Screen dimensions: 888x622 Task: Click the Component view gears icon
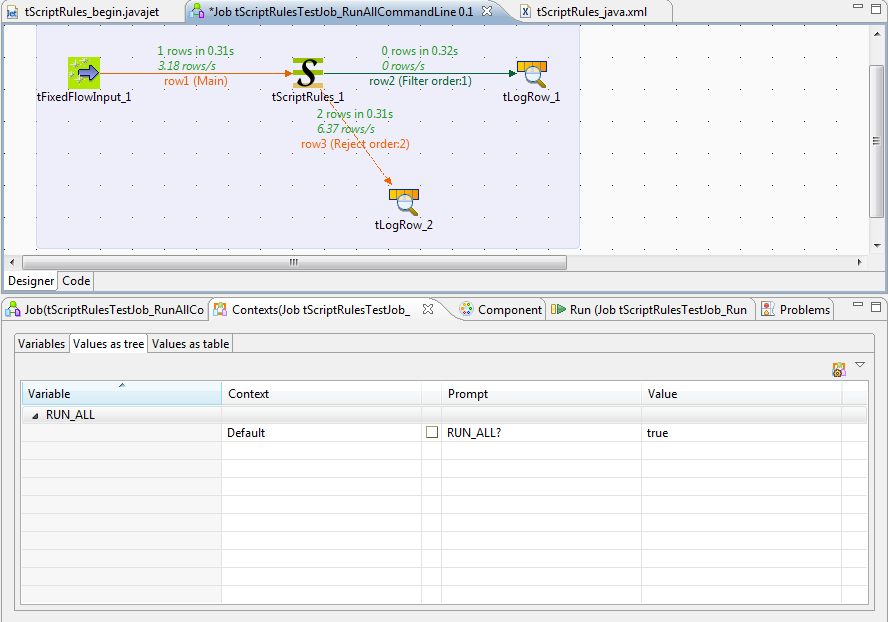click(x=465, y=309)
